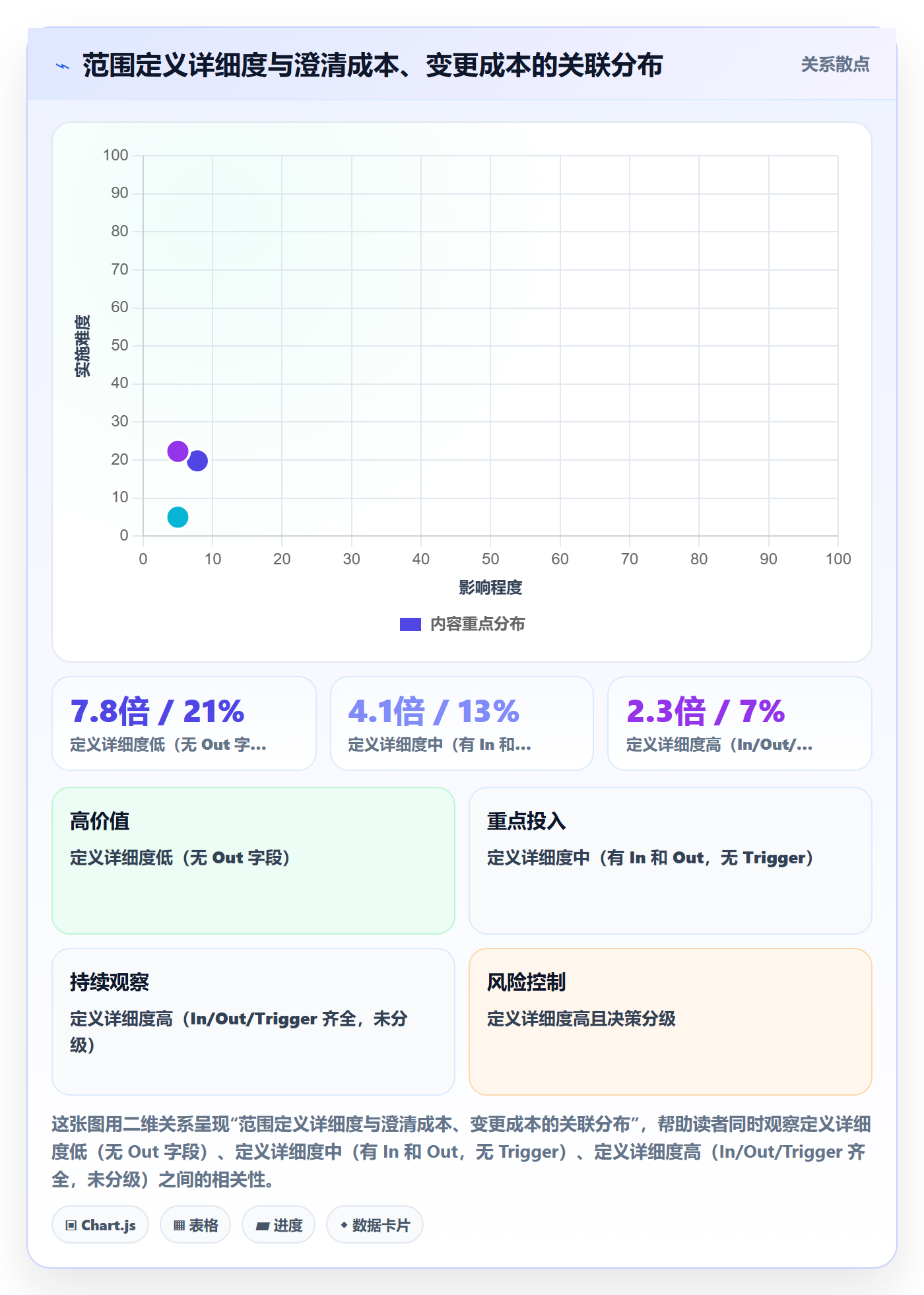The height and width of the screenshot is (1295, 924).
Task: Click the cyan scatter point on the chart
Action: coord(178,517)
